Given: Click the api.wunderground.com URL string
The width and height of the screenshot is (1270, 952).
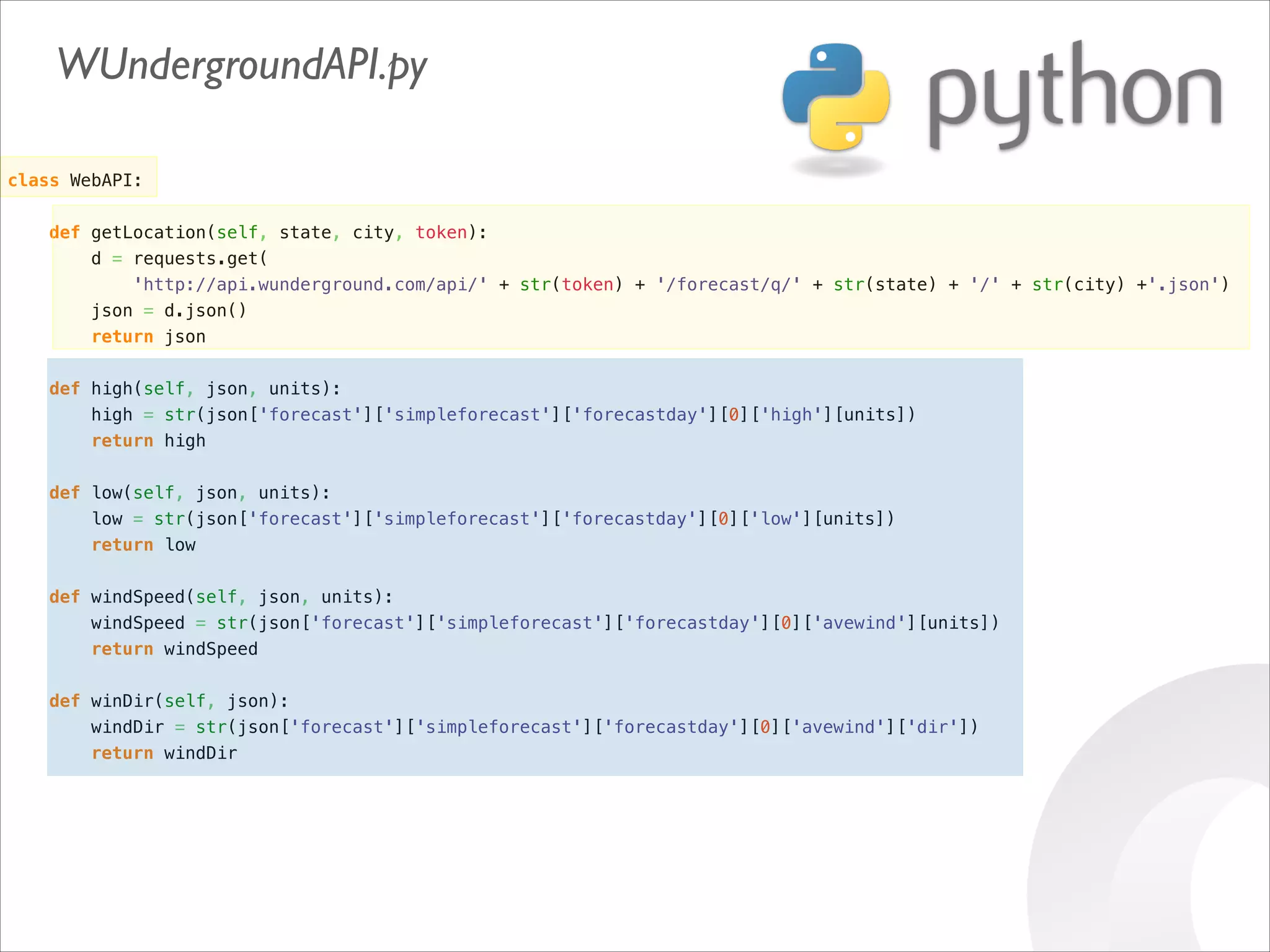Looking at the screenshot, I should pyautogui.click(x=310, y=284).
